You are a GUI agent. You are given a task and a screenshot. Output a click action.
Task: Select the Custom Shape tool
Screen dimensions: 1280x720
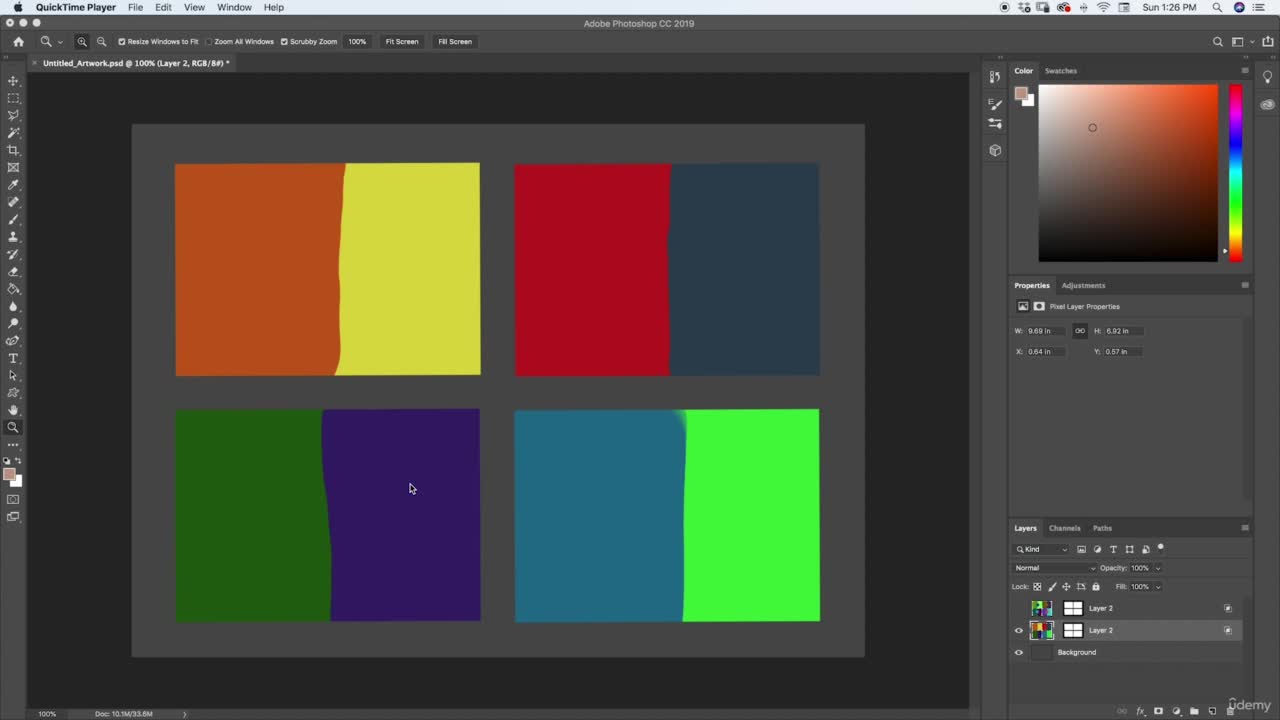[13, 393]
